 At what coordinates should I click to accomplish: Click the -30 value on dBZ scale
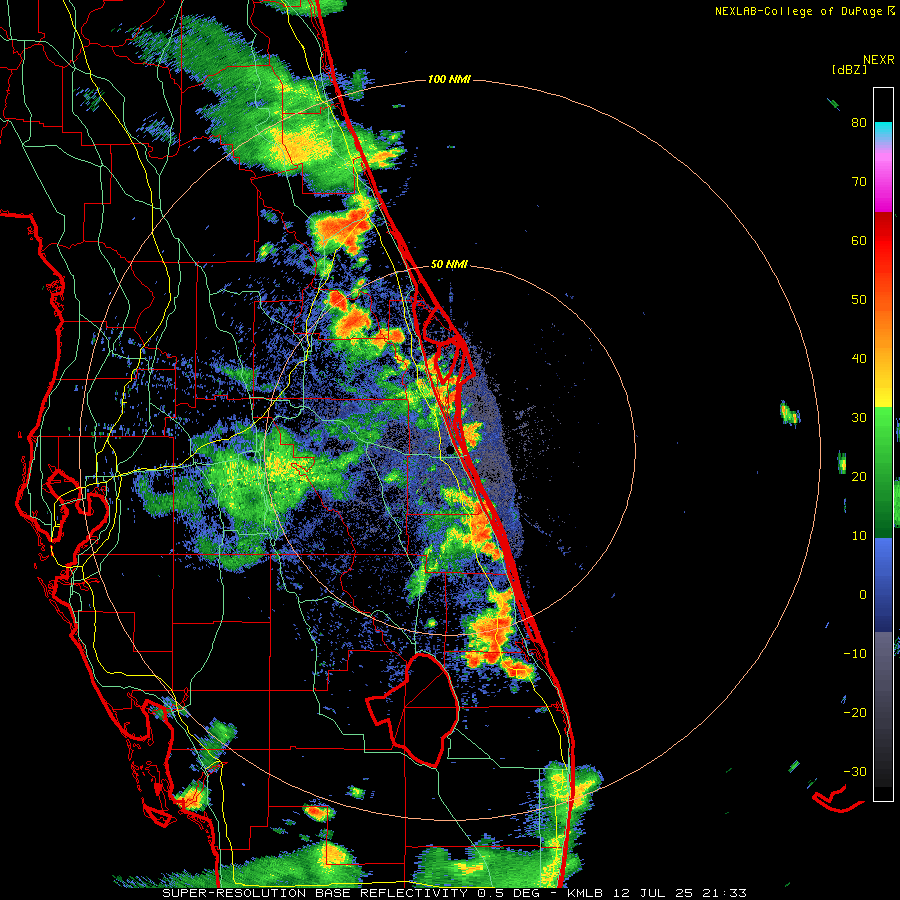[x=855, y=771]
